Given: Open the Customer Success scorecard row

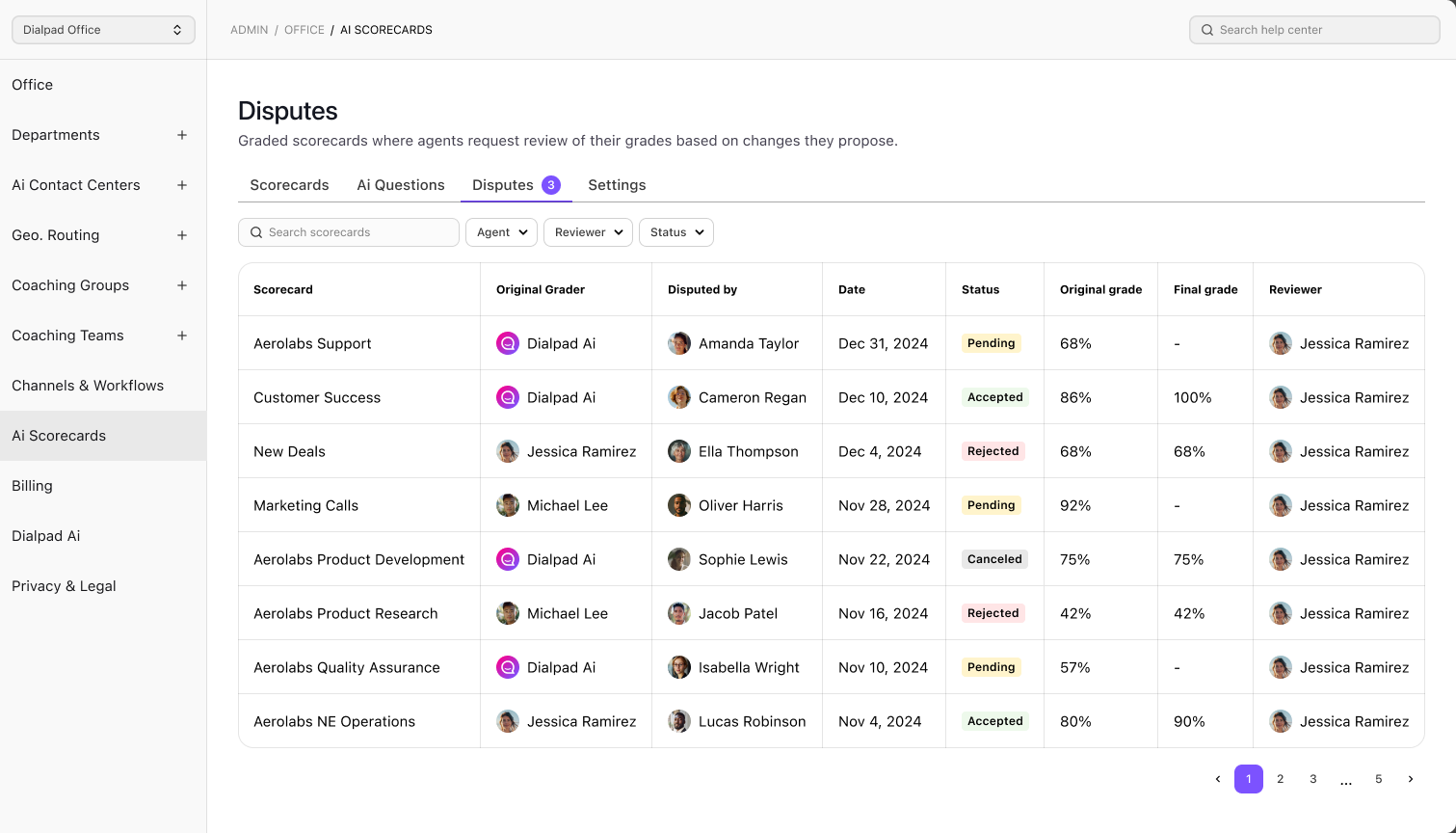Looking at the screenshot, I should 832,397.
